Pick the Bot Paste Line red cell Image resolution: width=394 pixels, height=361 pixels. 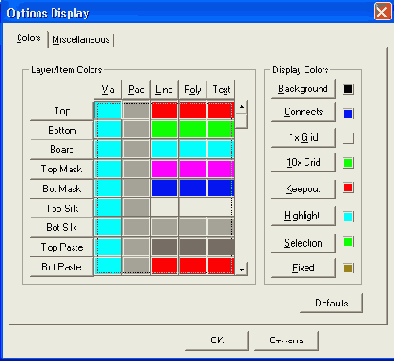pyautogui.click(x=164, y=266)
